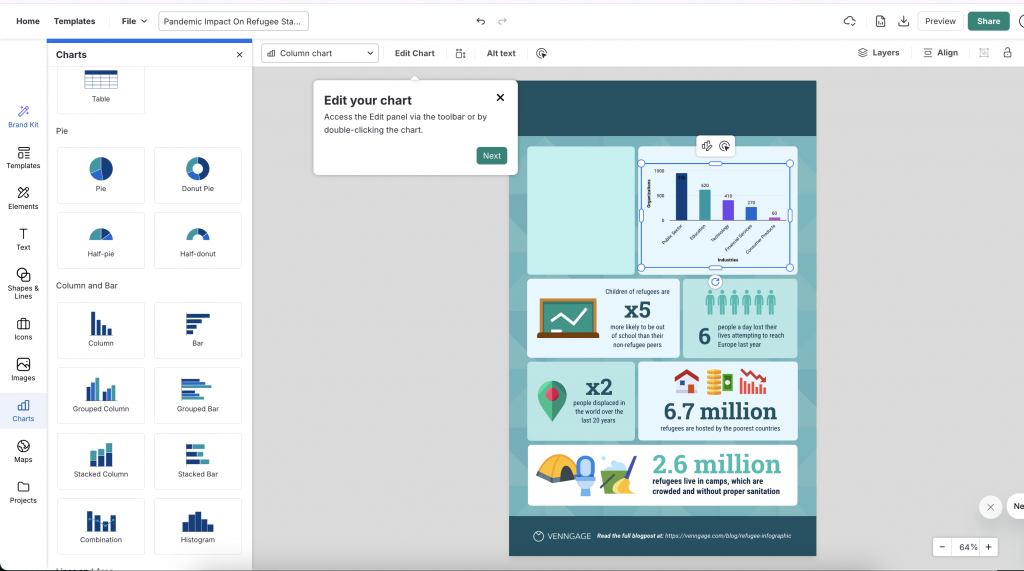The width and height of the screenshot is (1024, 571).
Task: Open Templates in top navigation
Action: [74, 21]
